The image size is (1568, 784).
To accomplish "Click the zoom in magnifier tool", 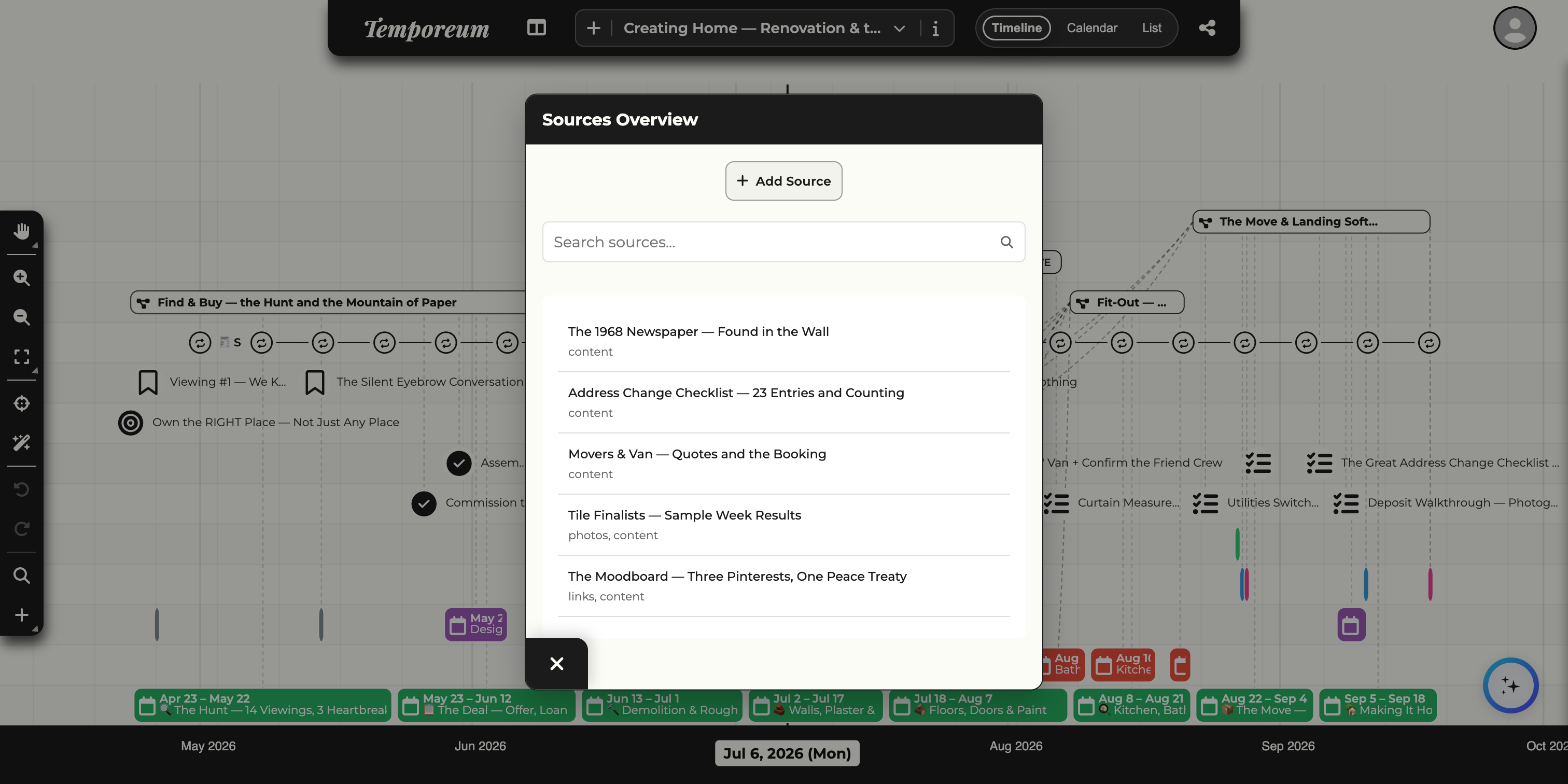I will (22, 277).
